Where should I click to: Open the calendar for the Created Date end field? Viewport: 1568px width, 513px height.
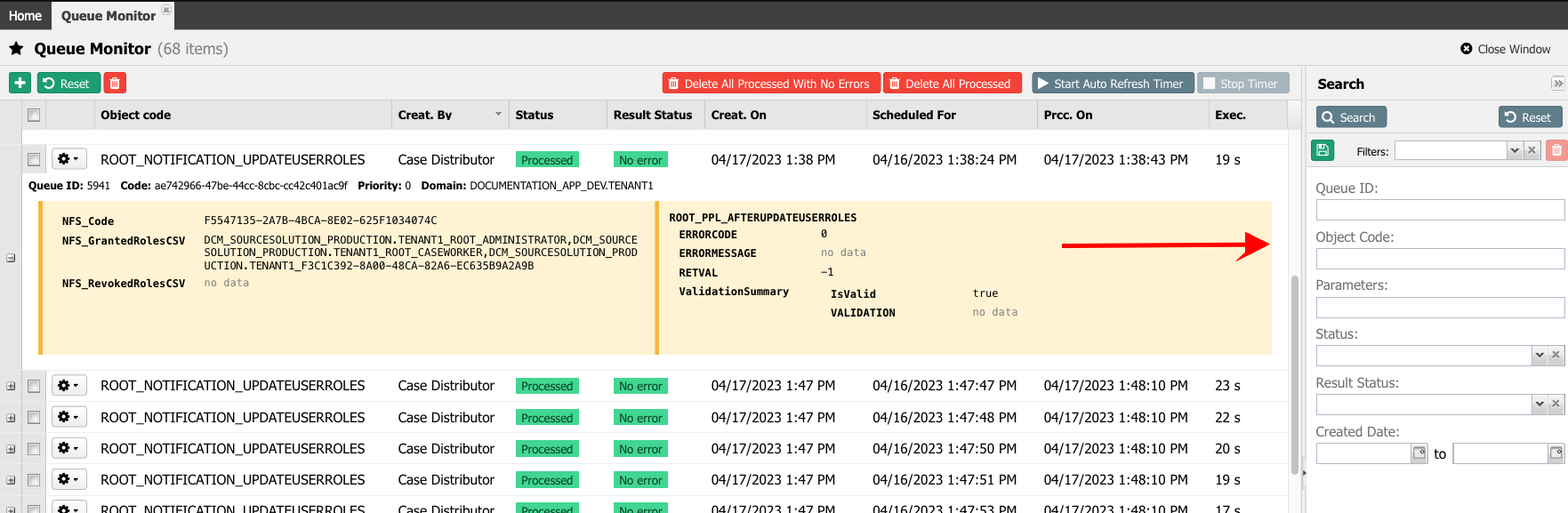pyautogui.click(x=1556, y=453)
